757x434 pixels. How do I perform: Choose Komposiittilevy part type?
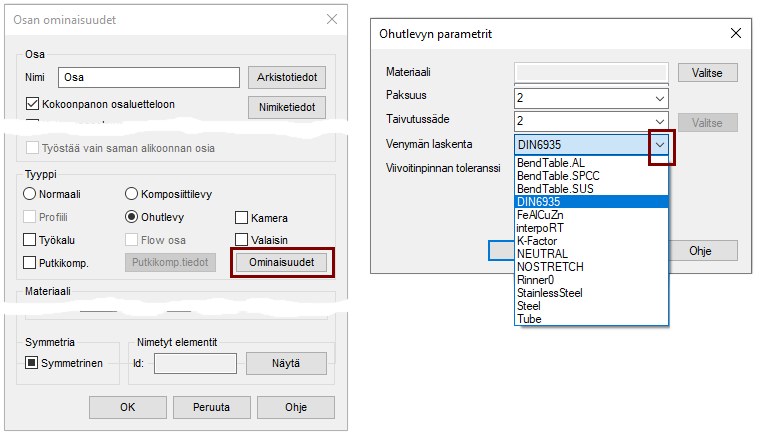click(132, 194)
